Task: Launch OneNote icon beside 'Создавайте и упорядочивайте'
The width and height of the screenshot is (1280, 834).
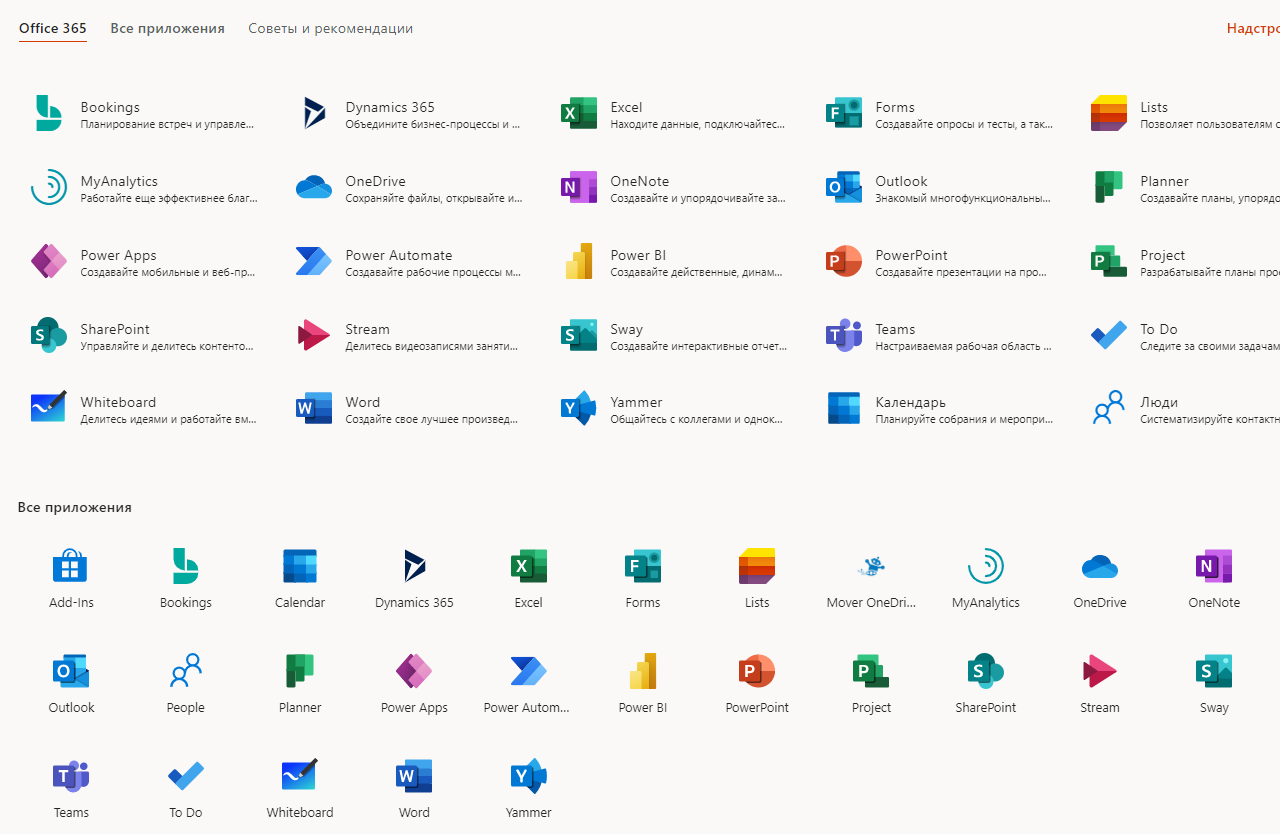Action: tap(579, 188)
